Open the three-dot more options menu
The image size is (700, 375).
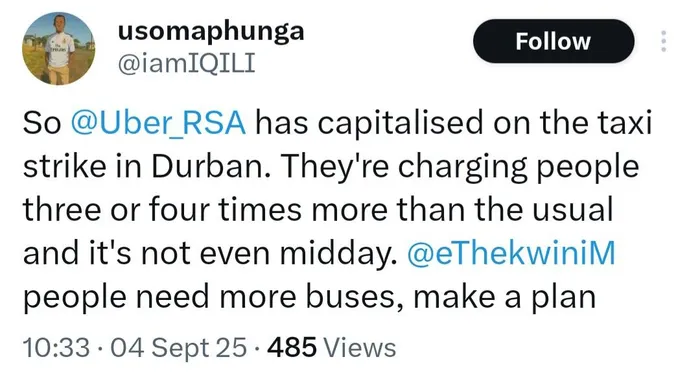(x=663, y=41)
